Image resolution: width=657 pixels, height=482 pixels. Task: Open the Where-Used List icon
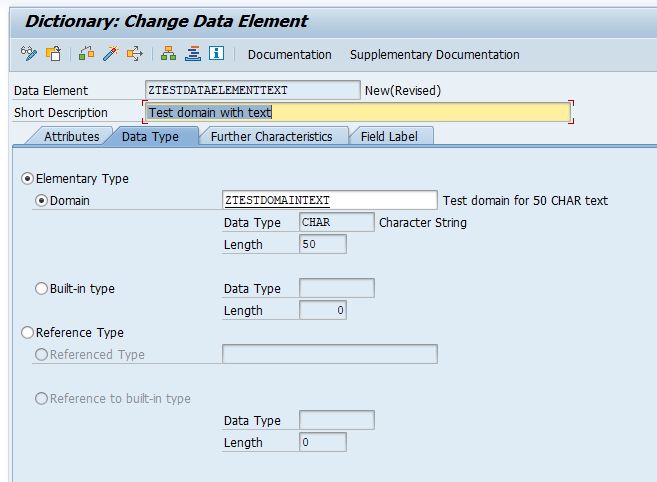(x=135, y=54)
